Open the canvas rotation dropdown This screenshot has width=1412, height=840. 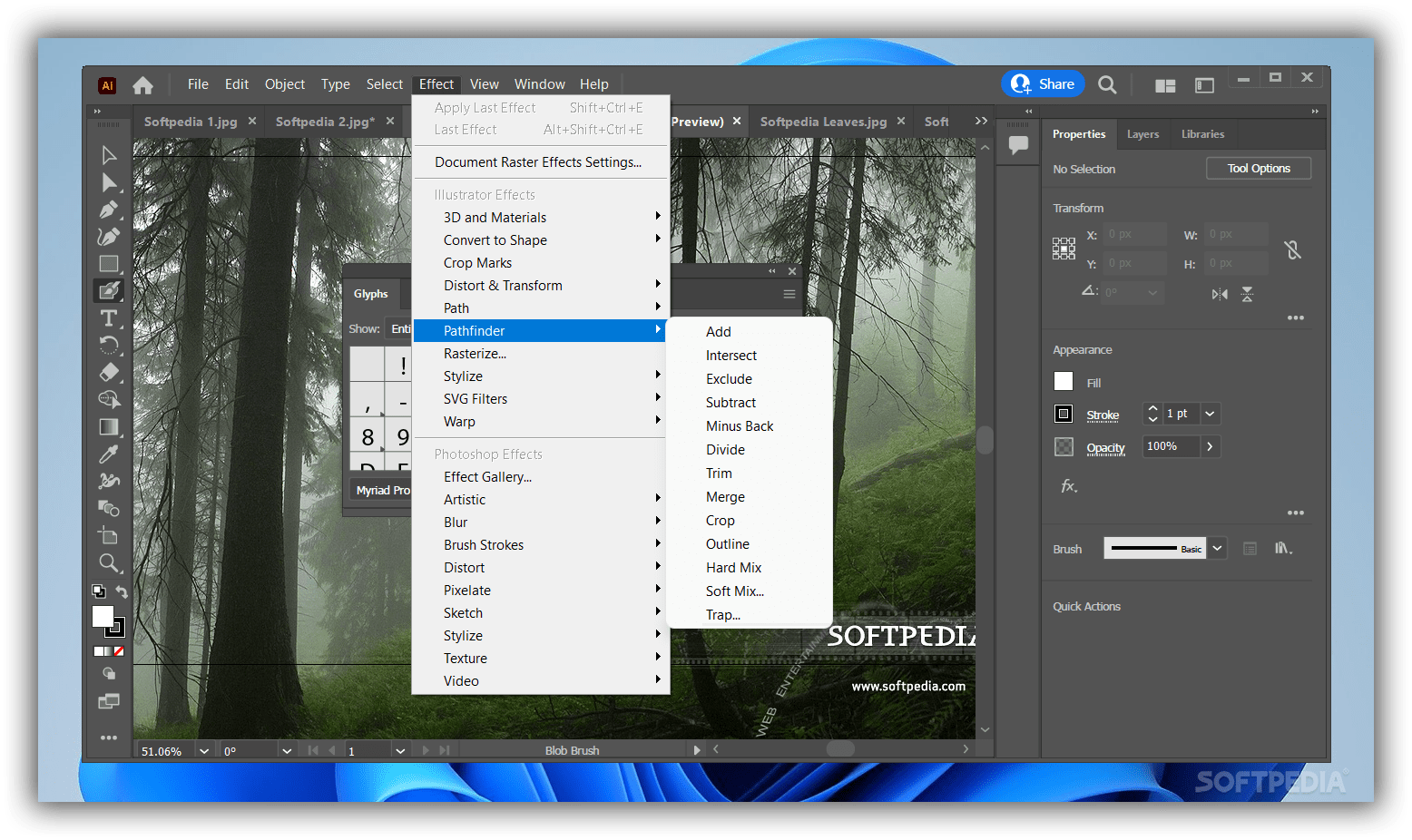point(287,750)
